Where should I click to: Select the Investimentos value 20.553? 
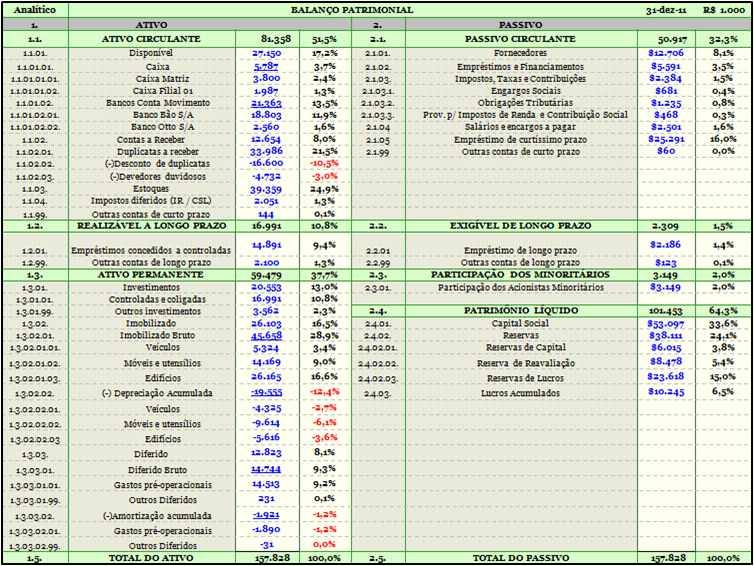pos(266,287)
